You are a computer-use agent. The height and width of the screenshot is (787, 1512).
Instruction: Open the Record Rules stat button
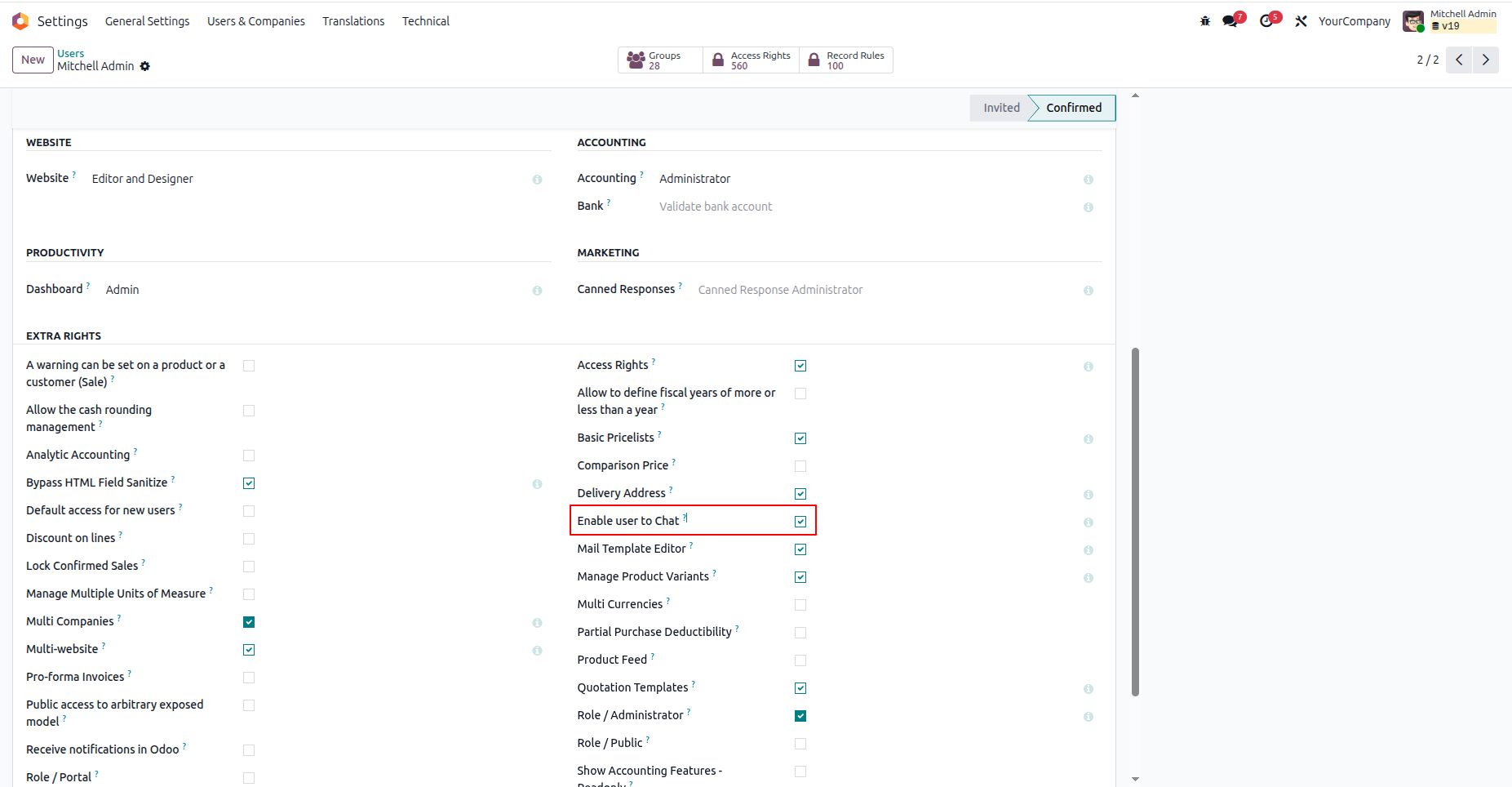(846, 60)
